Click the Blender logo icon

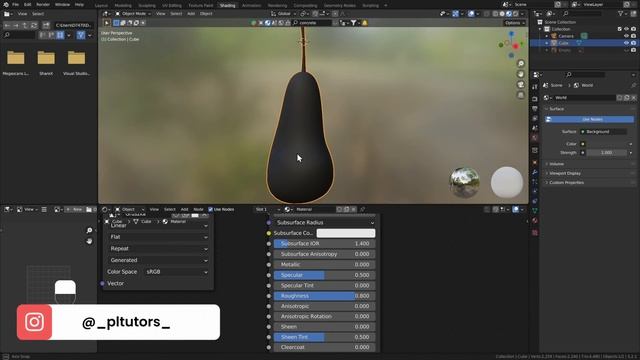click(6, 4)
